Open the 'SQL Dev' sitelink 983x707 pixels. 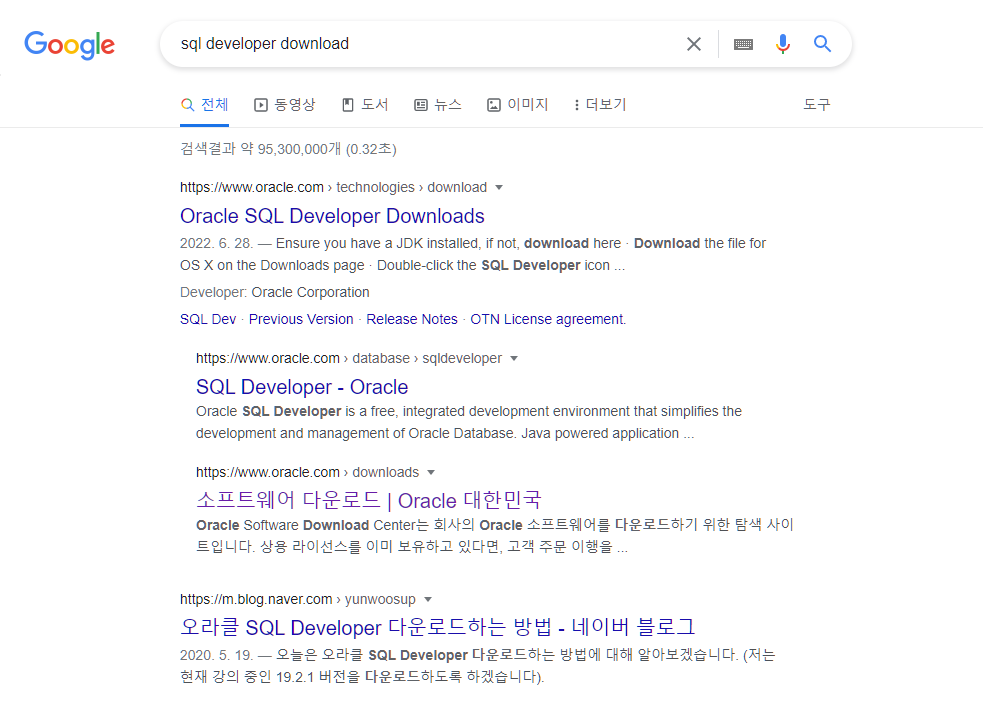point(208,319)
